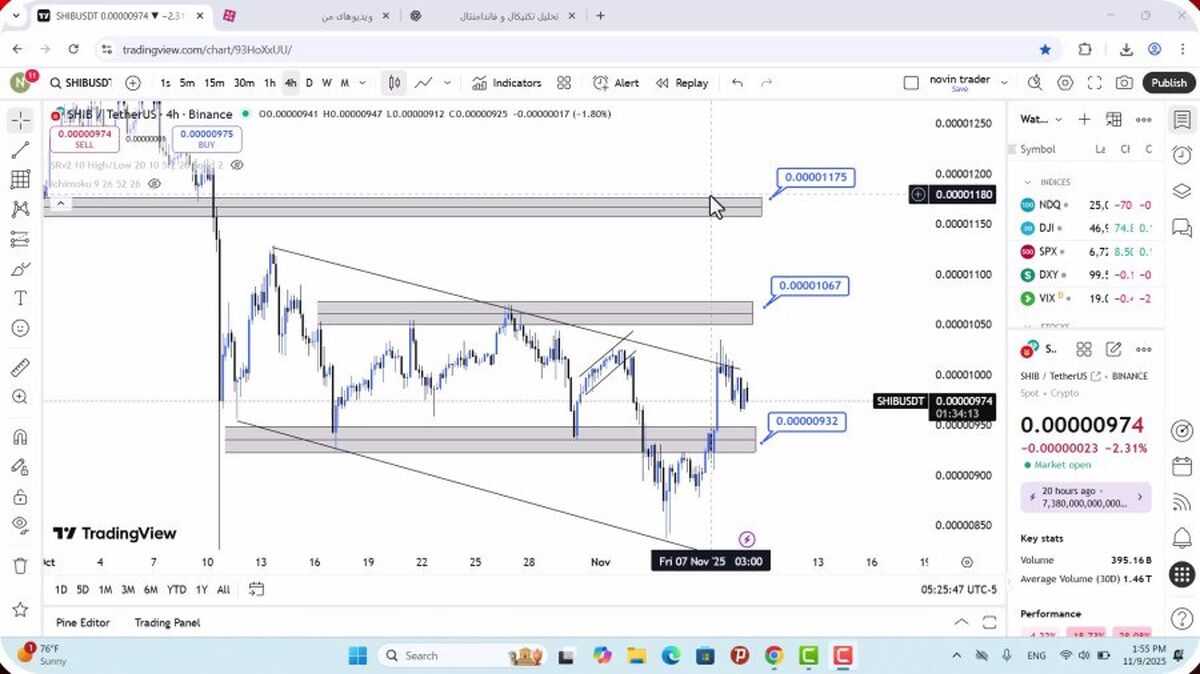The width and height of the screenshot is (1200, 674).
Task: Toggle the layout select checkbox square
Action: [911, 83]
